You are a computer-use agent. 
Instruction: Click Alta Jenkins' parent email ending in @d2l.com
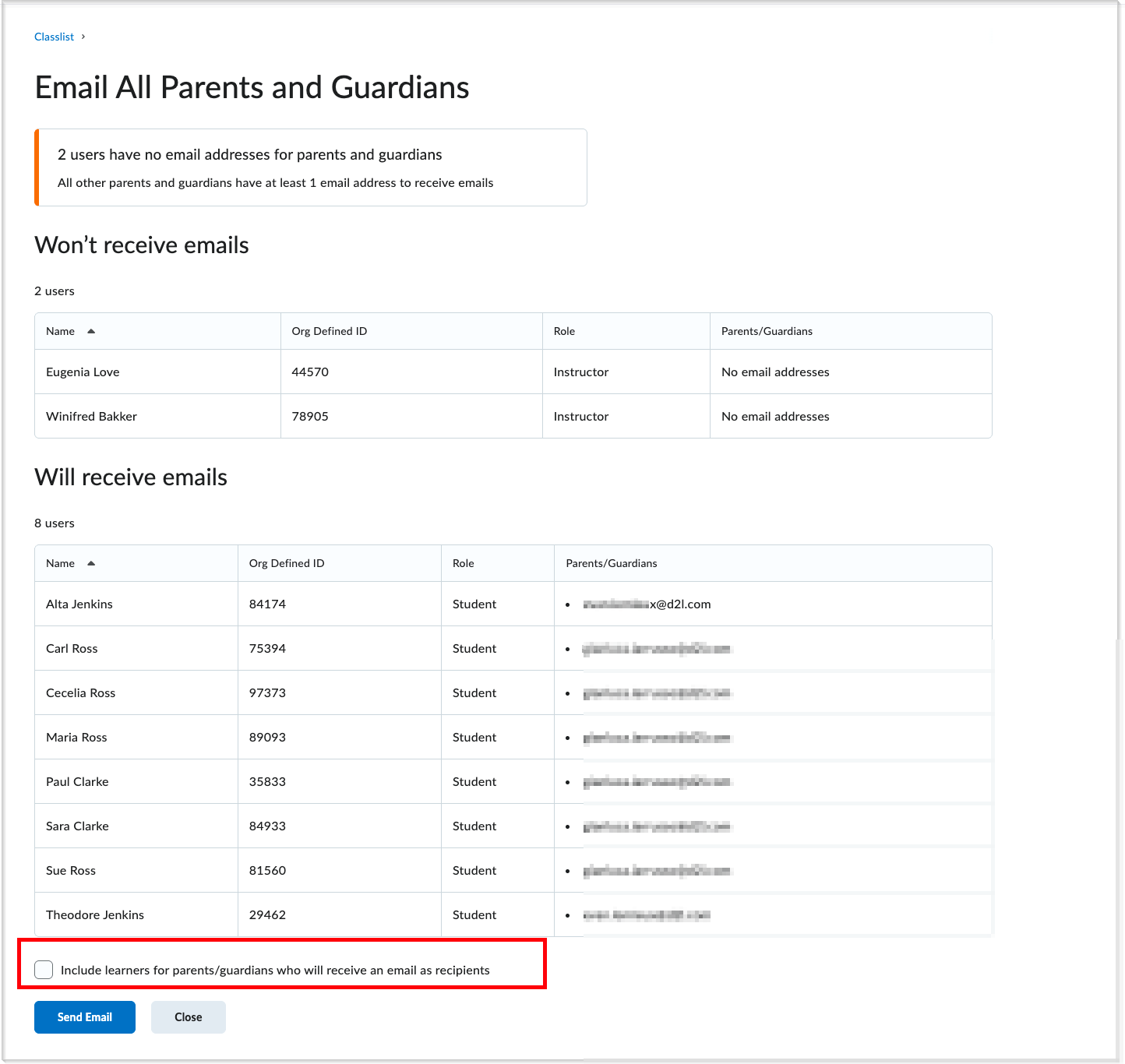tap(647, 604)
